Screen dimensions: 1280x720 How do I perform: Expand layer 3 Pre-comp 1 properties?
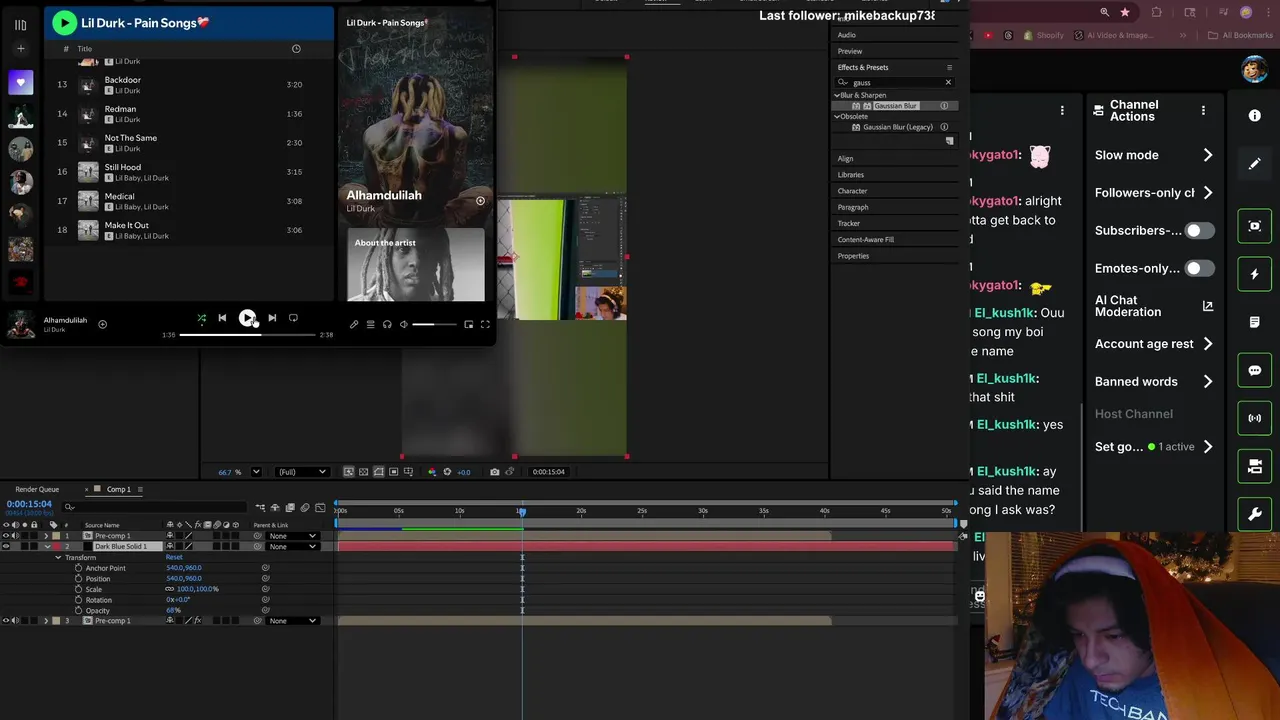pos(46,621)
